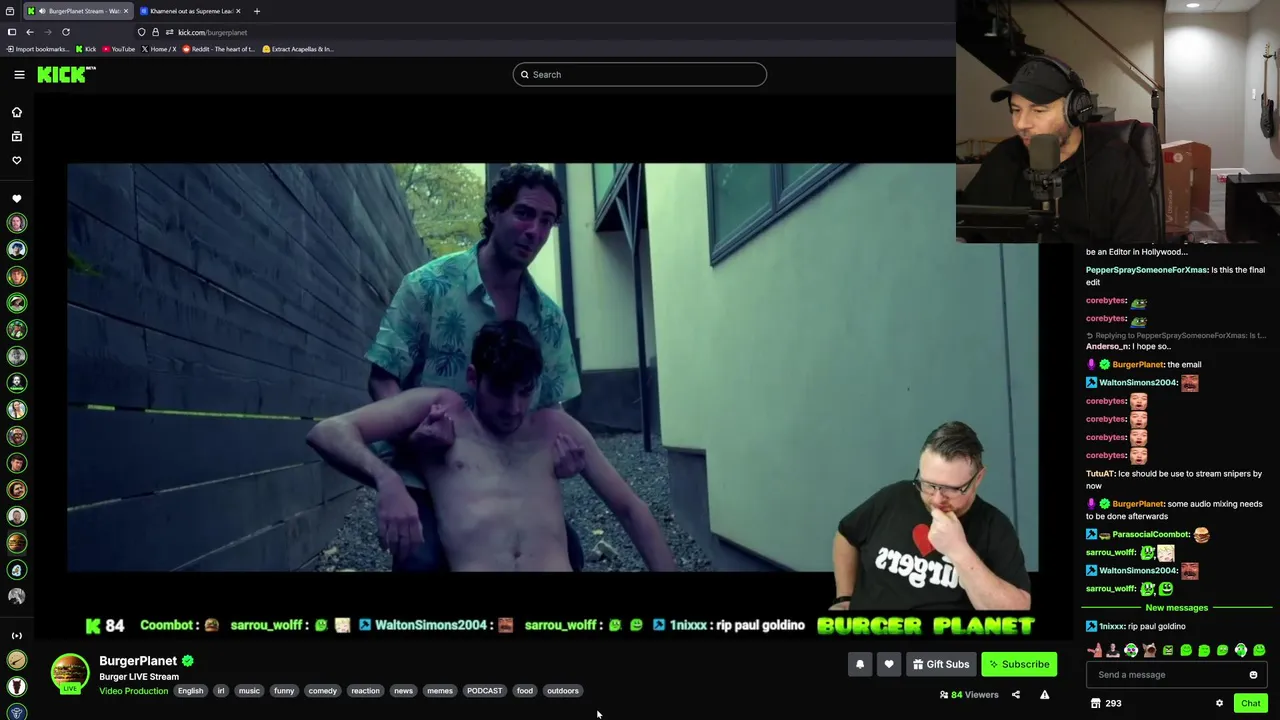Follow BurgerPlanet with heart button
Image resolution: width=1280 pixels, height=720 pixels.
click(x=889, y=664)
